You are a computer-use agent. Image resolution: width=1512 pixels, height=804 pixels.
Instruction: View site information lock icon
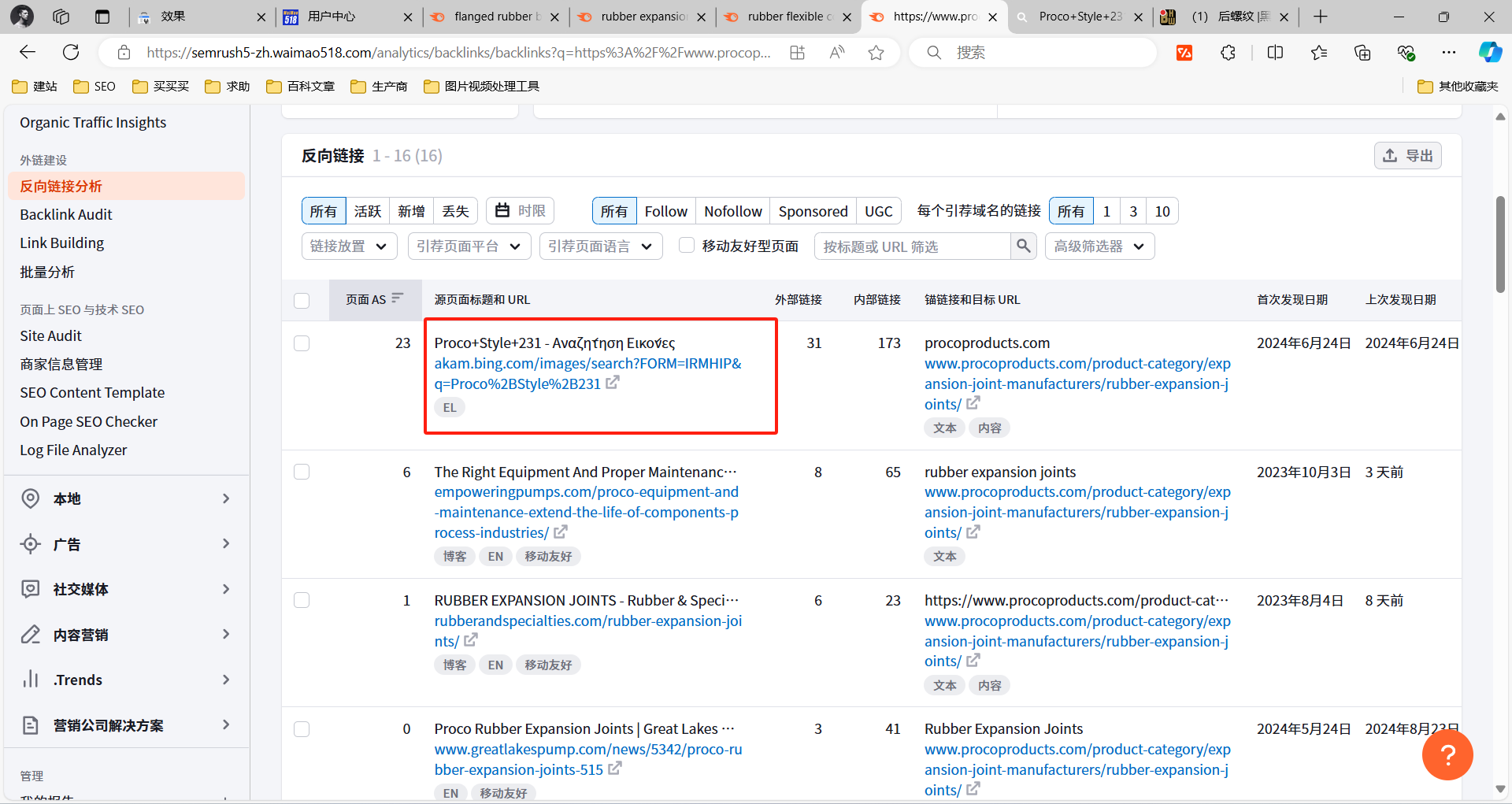(x=124, y=53)
